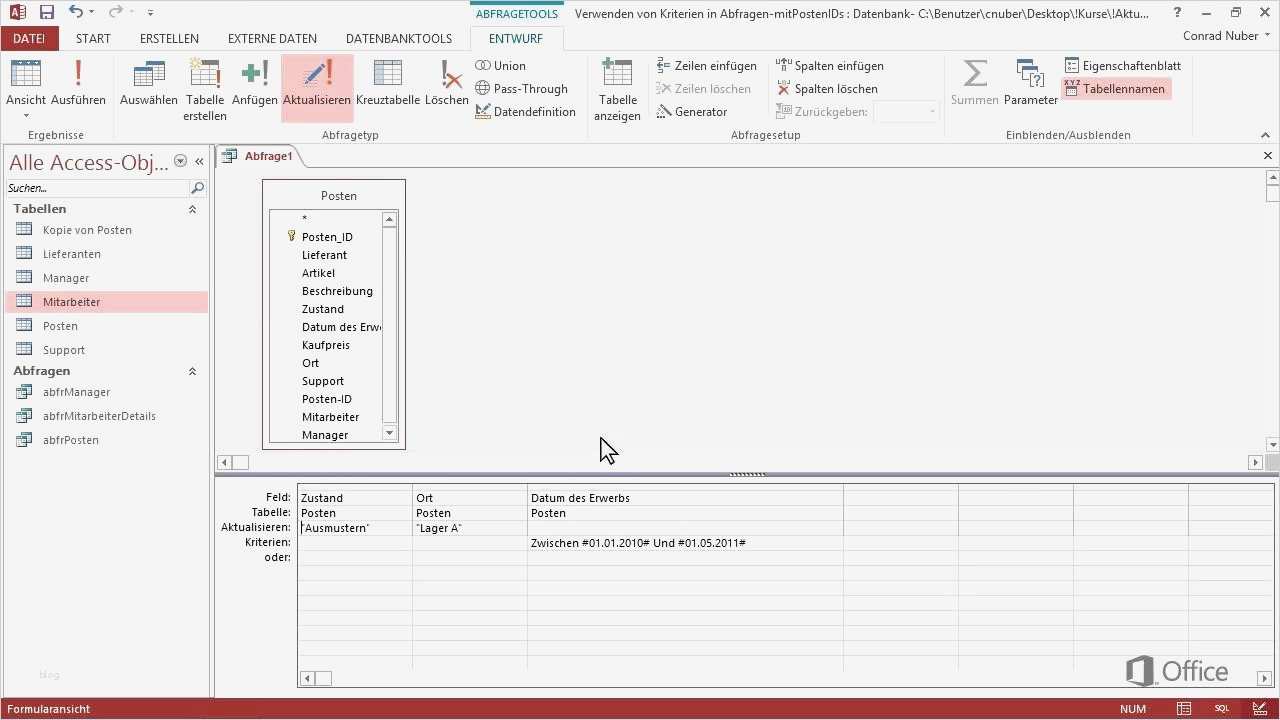Open the Parameter dialog
Viewport: 1280px width, 720px height.
pos(1031,84)
